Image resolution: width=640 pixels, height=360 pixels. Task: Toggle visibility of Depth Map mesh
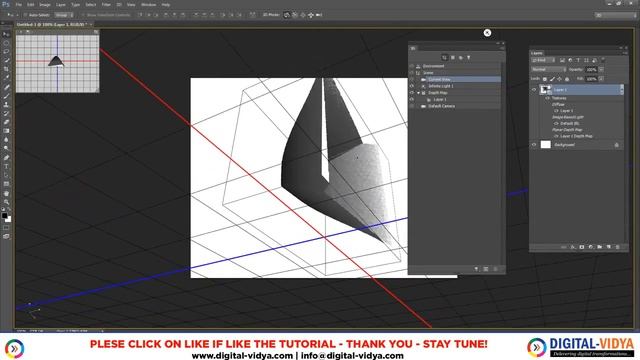412,93
